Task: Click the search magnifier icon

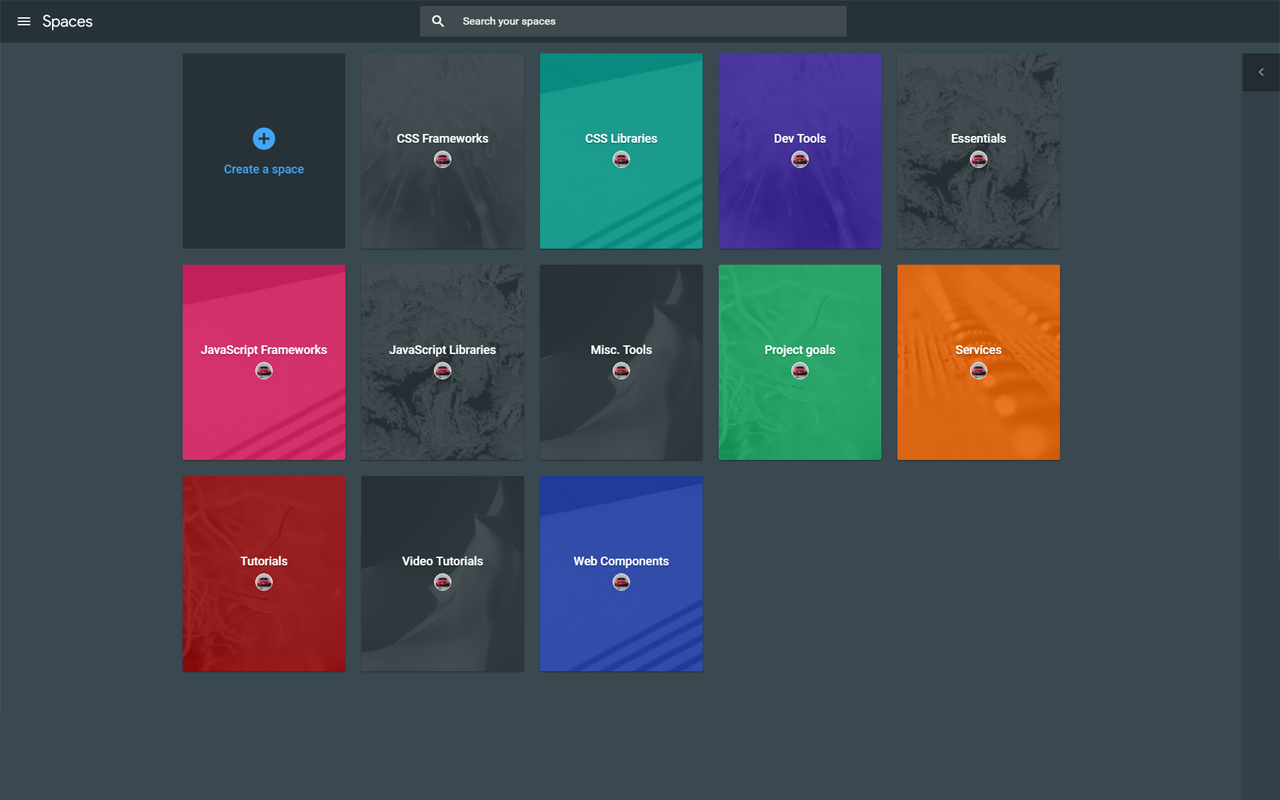Action: (437, 20)
